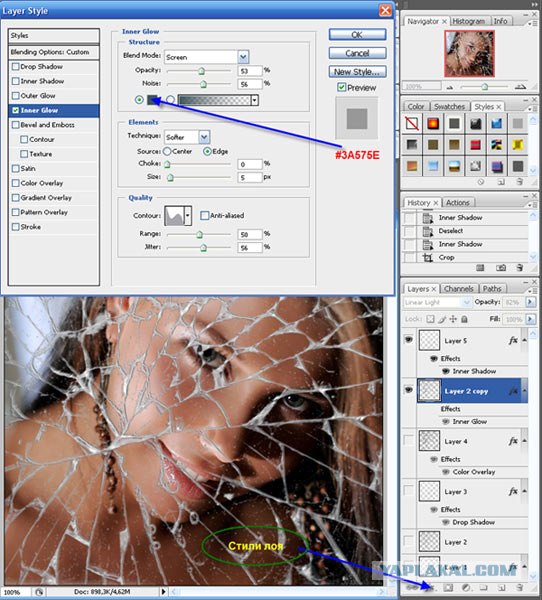The image size is (542, 600).
Task: Apply the No Style preset with red slash
Action: 412,124
